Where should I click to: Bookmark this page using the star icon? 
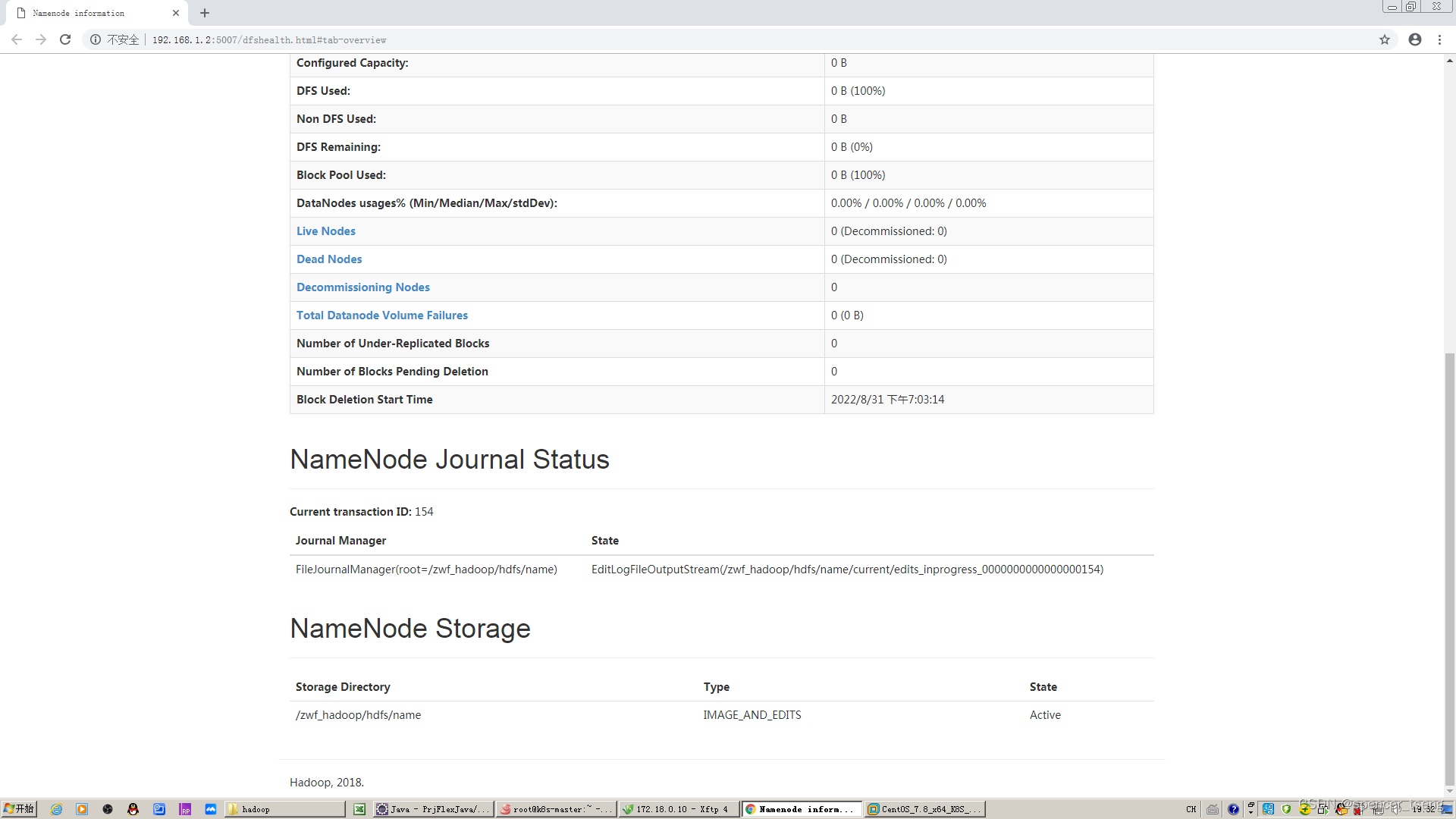point(1385,39)
